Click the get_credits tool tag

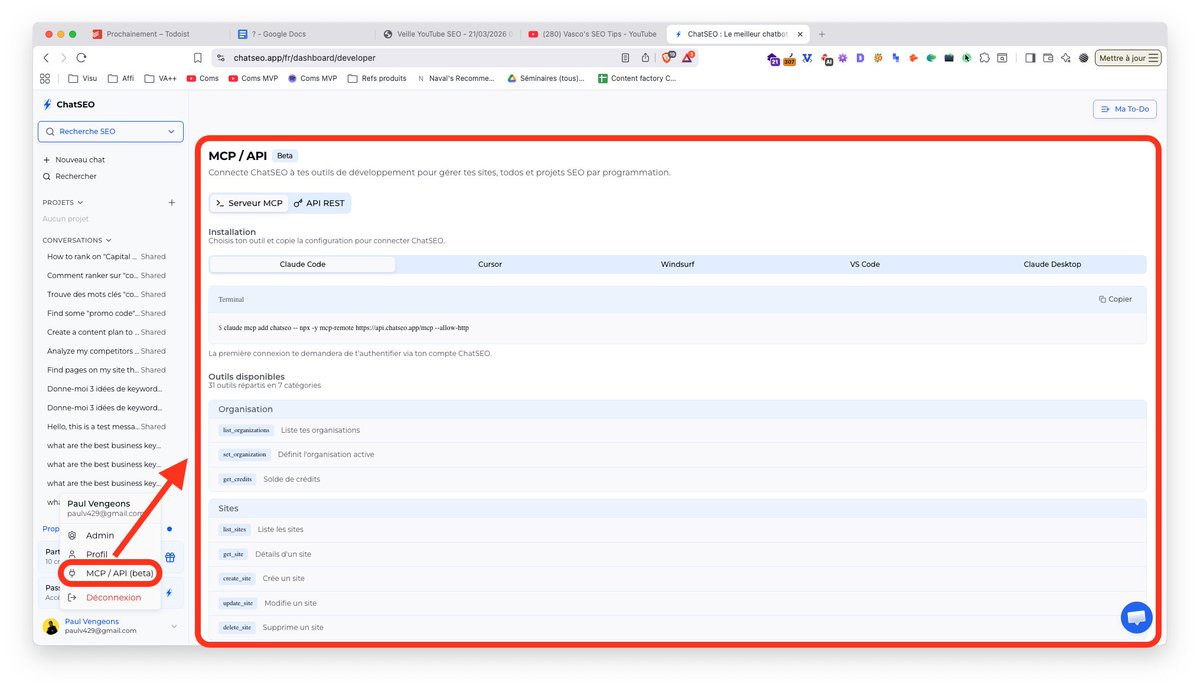237,480
